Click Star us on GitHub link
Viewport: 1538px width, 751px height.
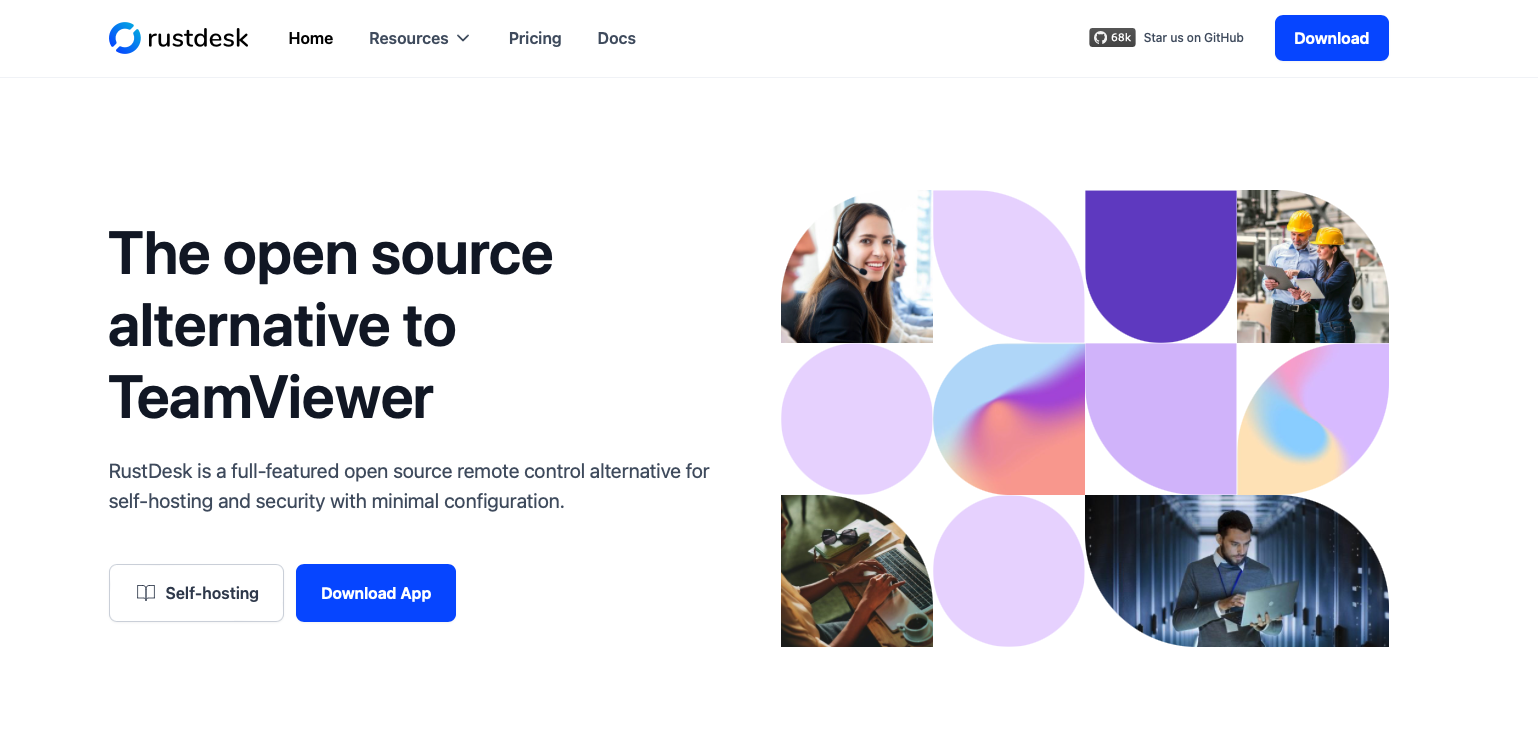pyautogui.click(x=1194, y=38)
